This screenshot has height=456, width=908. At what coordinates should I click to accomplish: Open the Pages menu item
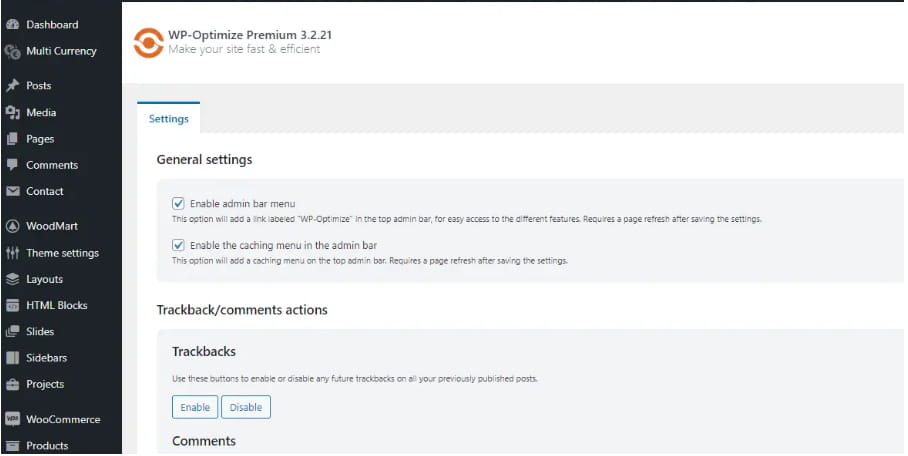coord(40,139)
